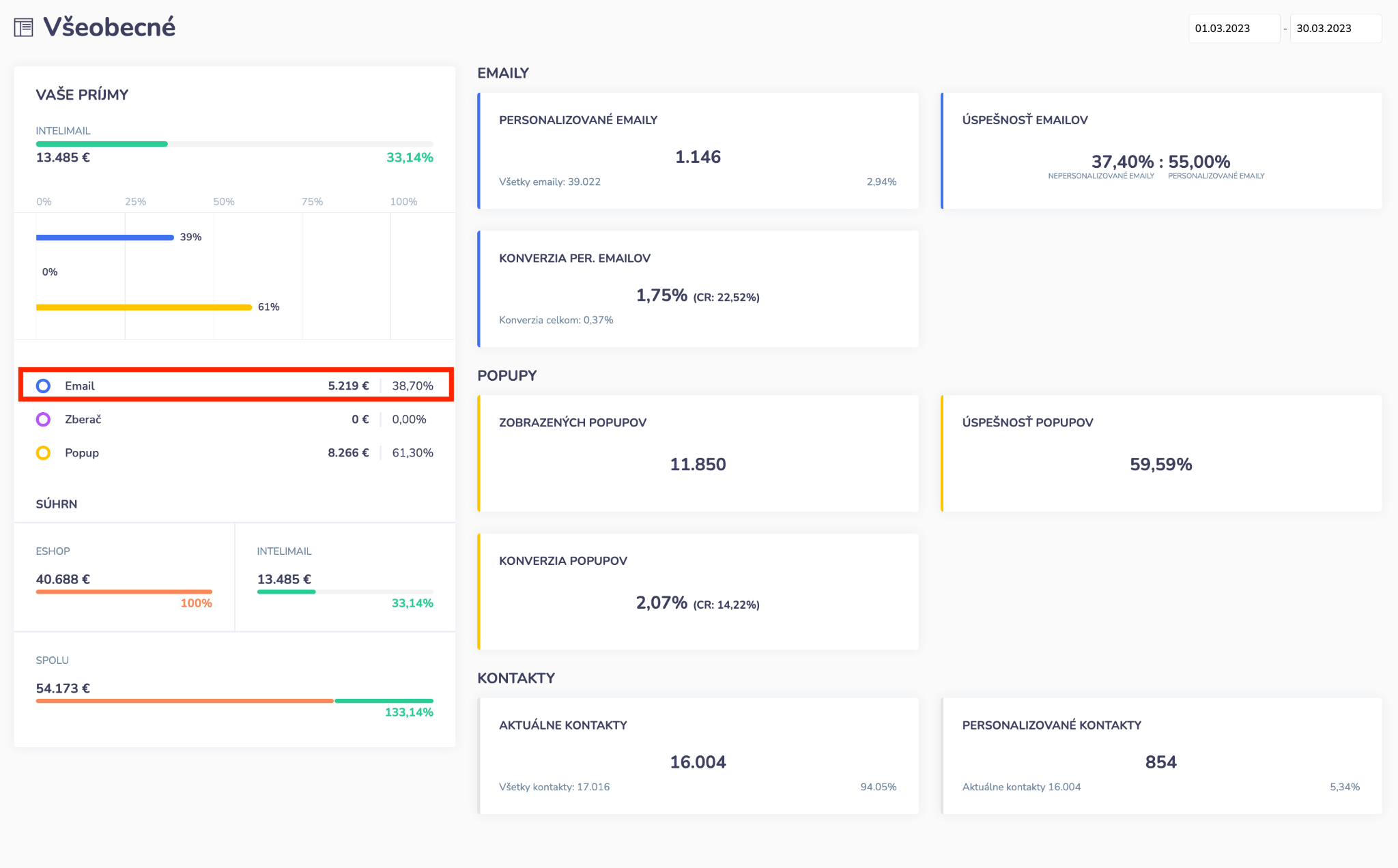This screenshot has height=868, width=1398.
Task: Toggle the yellow Popup legend circle
Action: (43, 453)
